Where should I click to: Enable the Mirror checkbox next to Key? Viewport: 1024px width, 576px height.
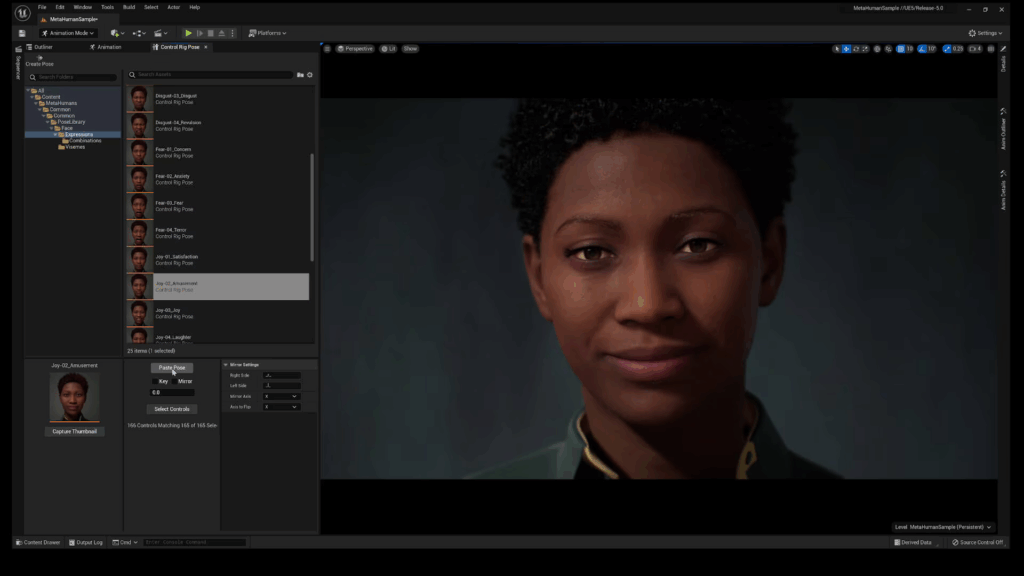click(174, 382)
